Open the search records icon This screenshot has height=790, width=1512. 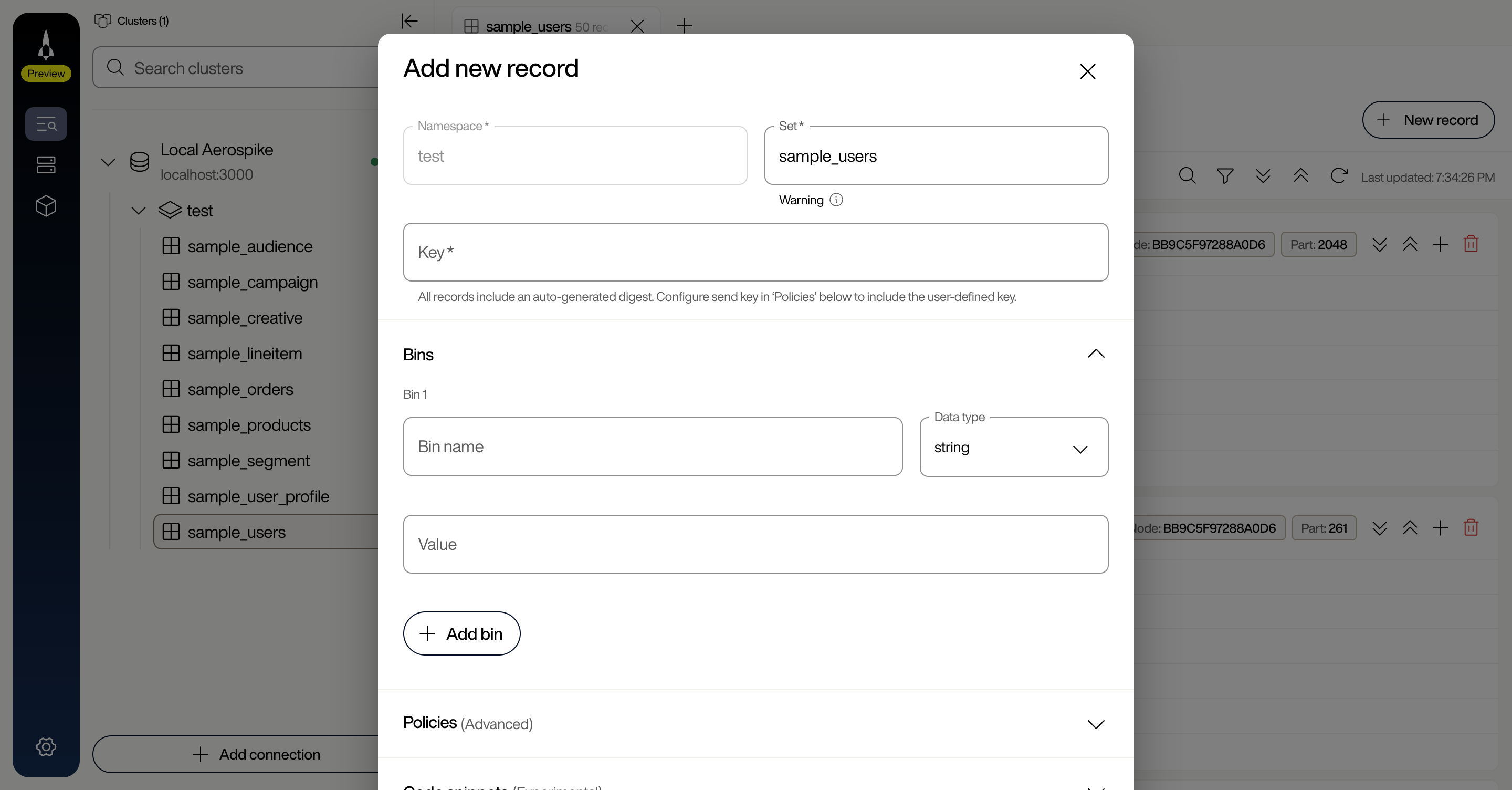[x=1187, y=175]
